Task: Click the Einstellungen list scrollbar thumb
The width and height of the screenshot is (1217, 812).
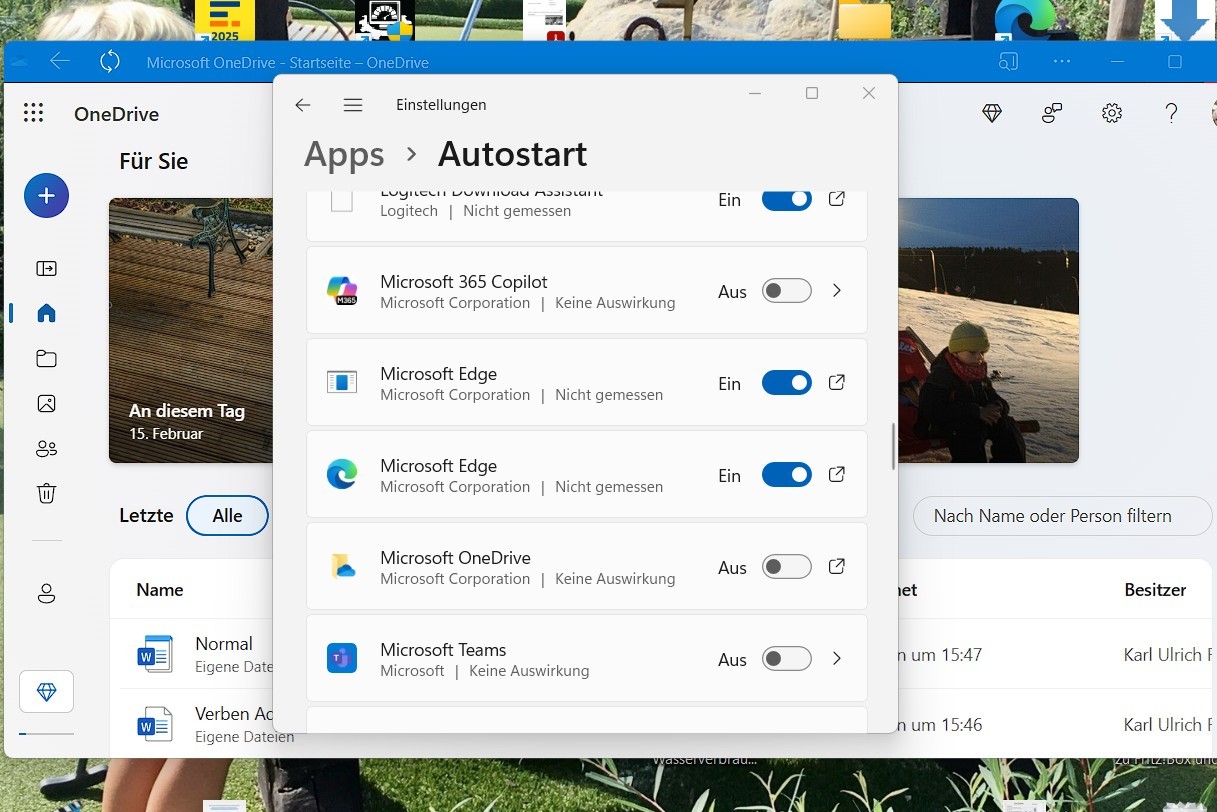Action: [893, 447]
